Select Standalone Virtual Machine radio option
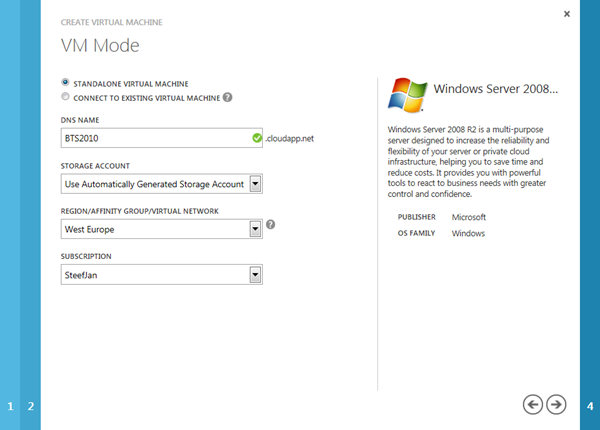Viewport: 600px width, 430px height. point(66,83)
